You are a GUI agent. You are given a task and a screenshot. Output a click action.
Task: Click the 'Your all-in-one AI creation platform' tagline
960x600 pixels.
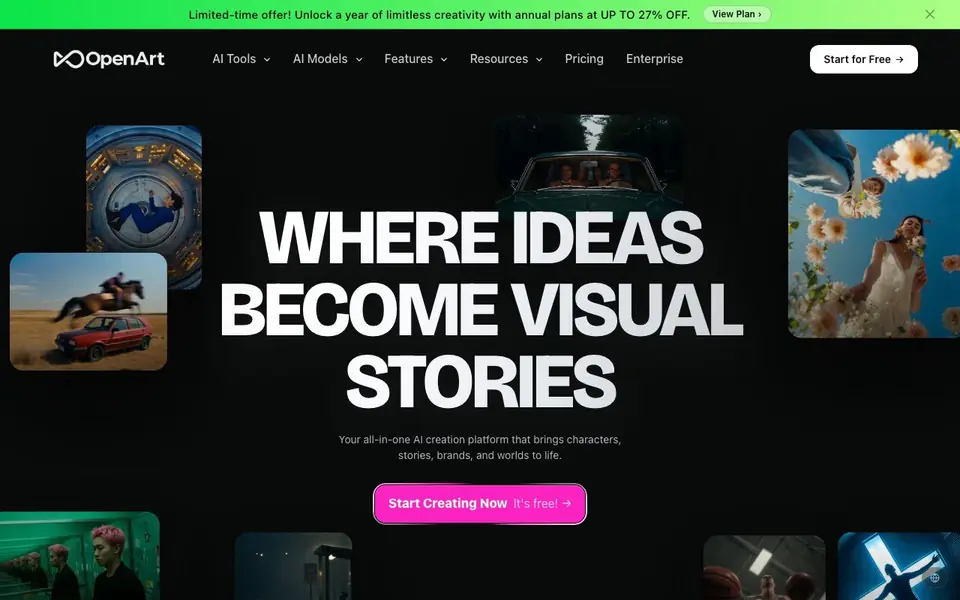(x=480, y=448)
